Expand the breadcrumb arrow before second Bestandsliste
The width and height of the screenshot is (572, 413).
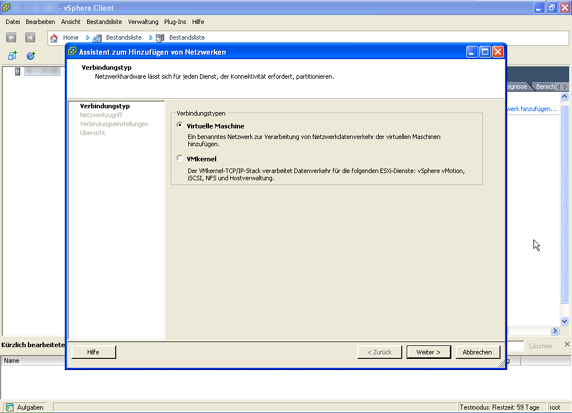(150, 38)
